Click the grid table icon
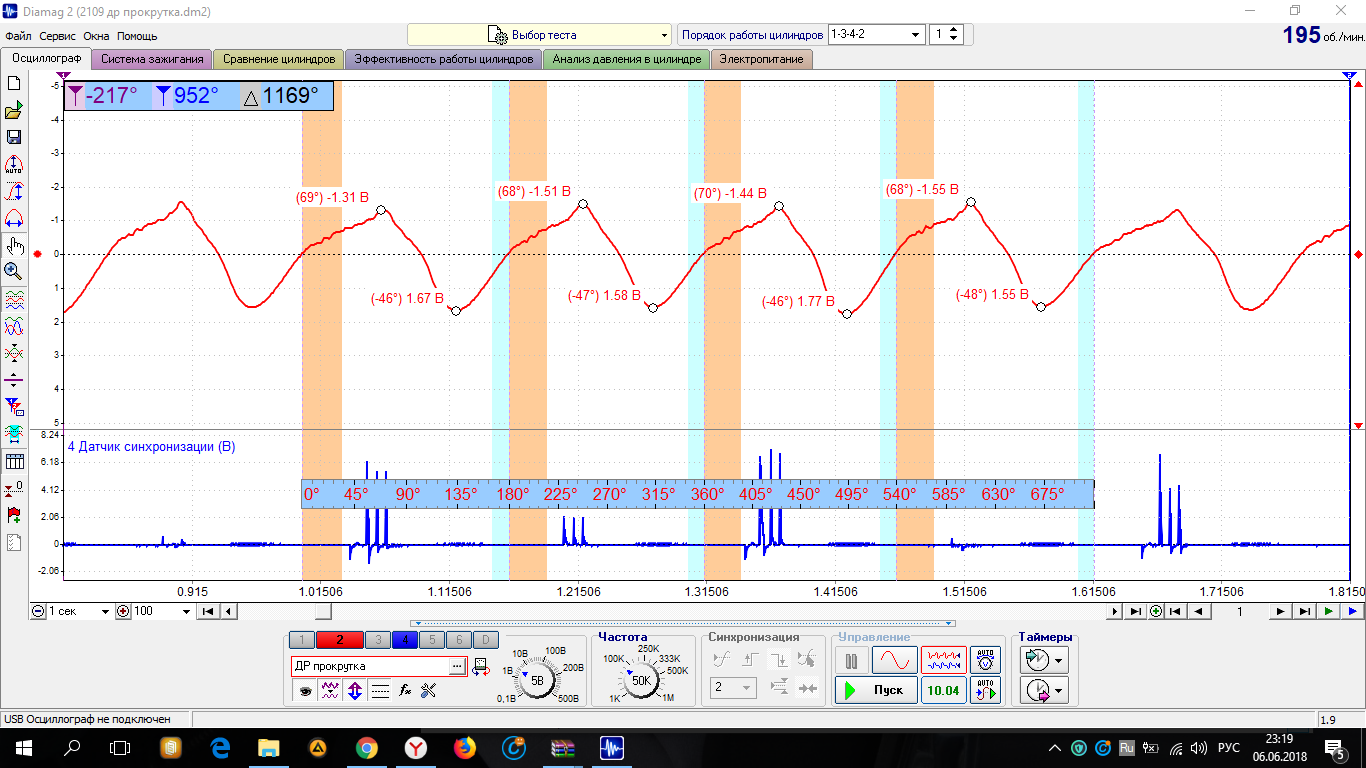1366x768 pixels. (14, 461)
